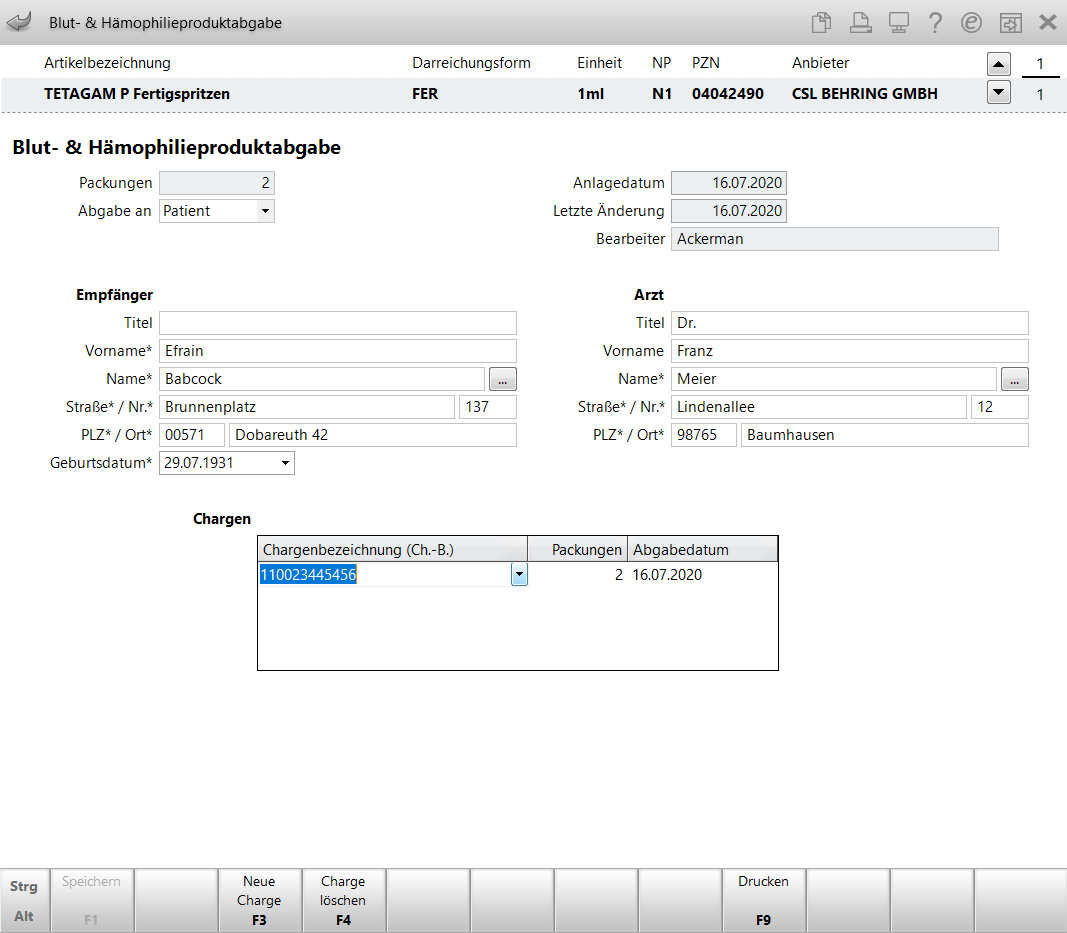Click the Einheit value 1ml
Image resolution: width=1067 pixels, height=933 pixels.
point(591,94)
